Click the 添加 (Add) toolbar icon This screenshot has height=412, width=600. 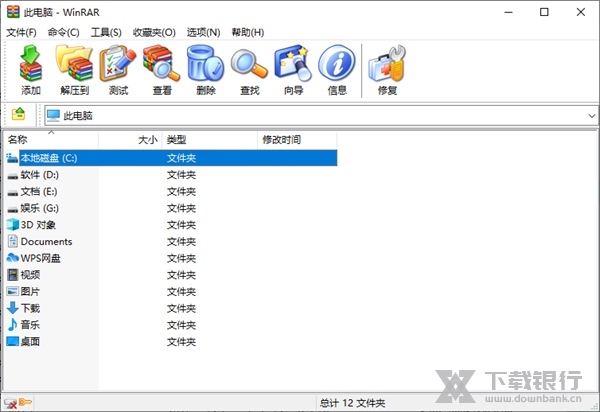point(31,63)
